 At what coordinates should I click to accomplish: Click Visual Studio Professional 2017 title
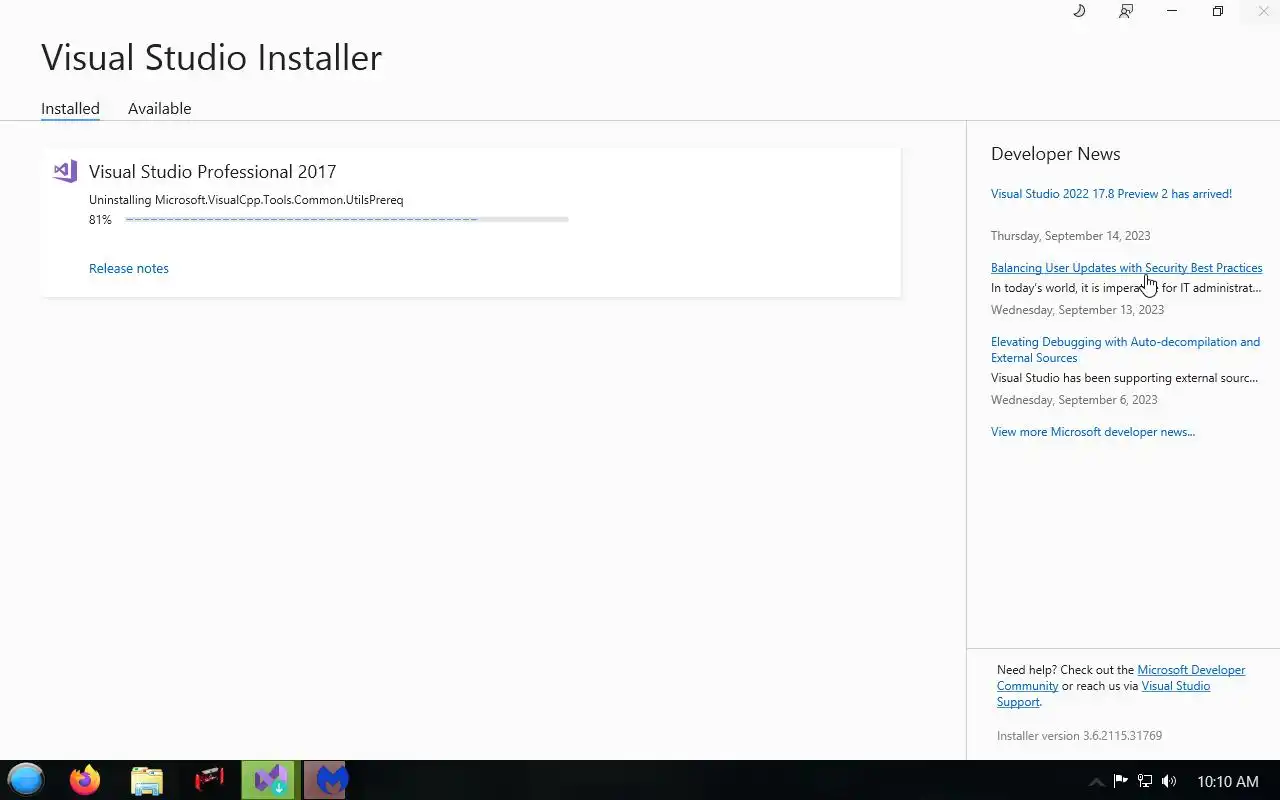[x=212, y=172]
